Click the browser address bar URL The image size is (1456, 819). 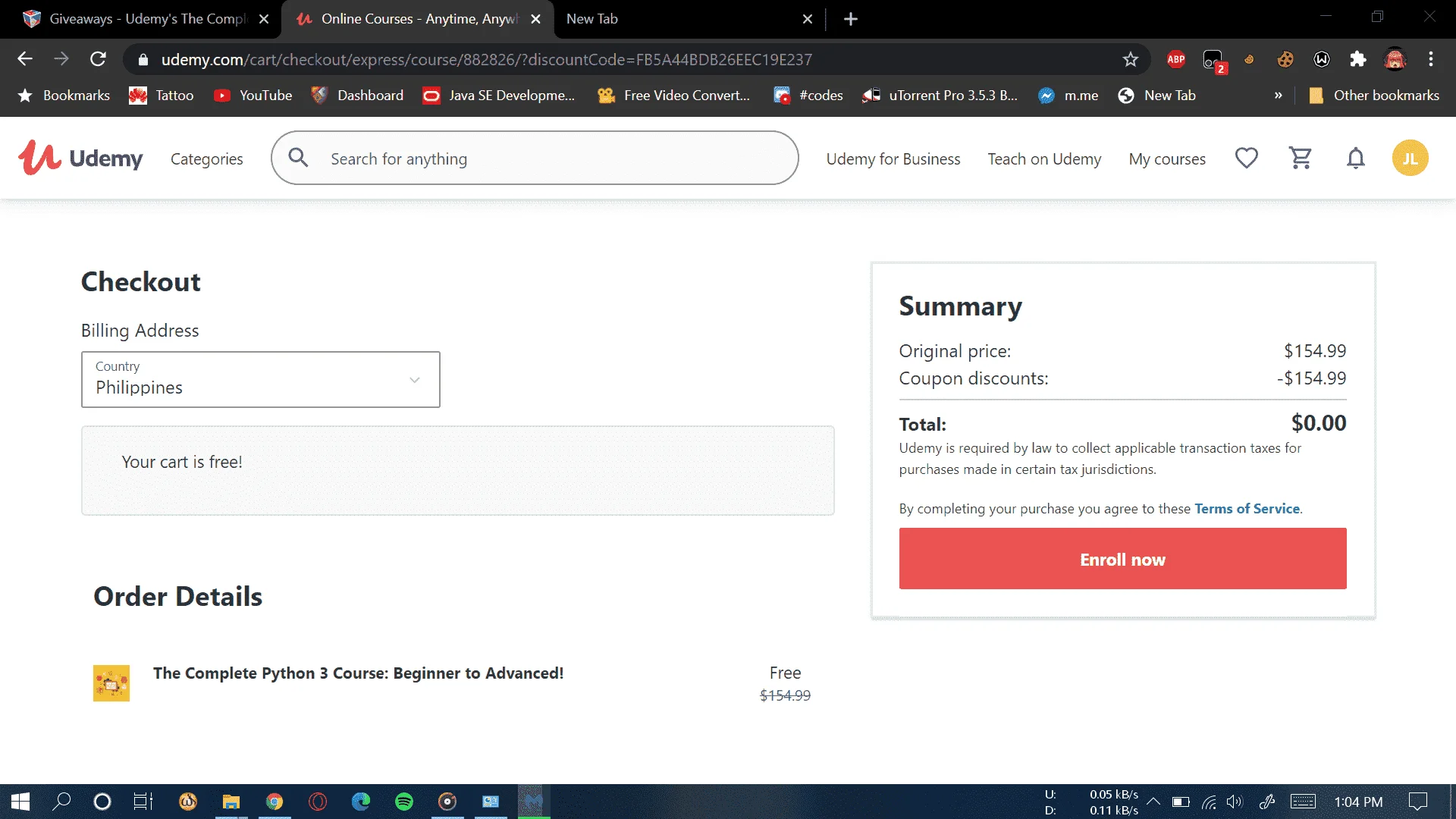coord(486,59)
